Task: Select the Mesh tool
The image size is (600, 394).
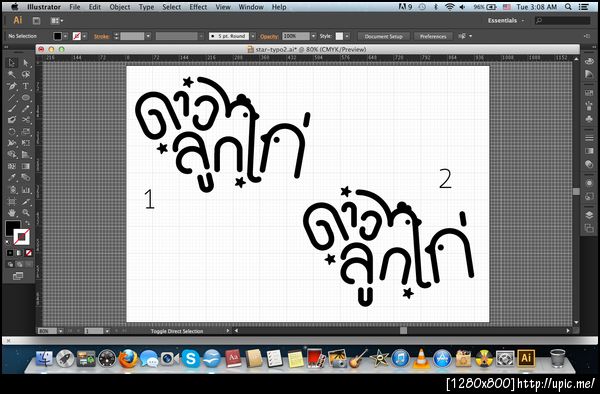Action: pos(12,166)
